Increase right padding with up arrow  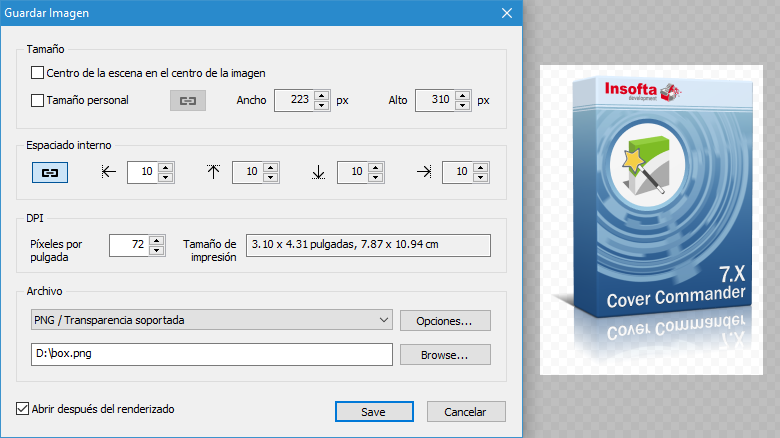click(481, 168)
